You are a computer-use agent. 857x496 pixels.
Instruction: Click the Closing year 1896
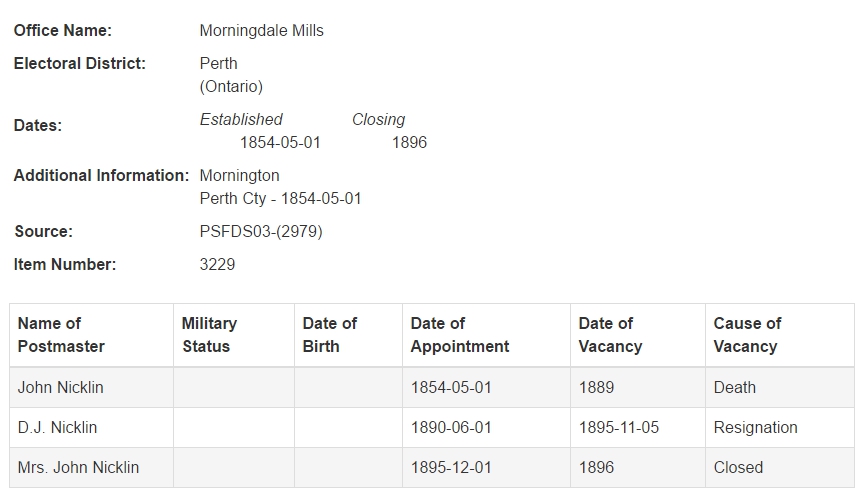click(409, 143)
